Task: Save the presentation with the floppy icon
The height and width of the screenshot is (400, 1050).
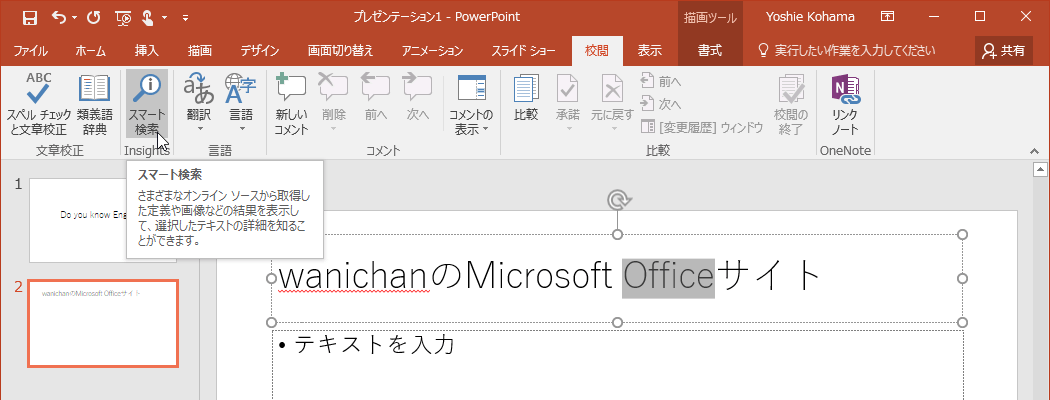Action: coord(29,17)
